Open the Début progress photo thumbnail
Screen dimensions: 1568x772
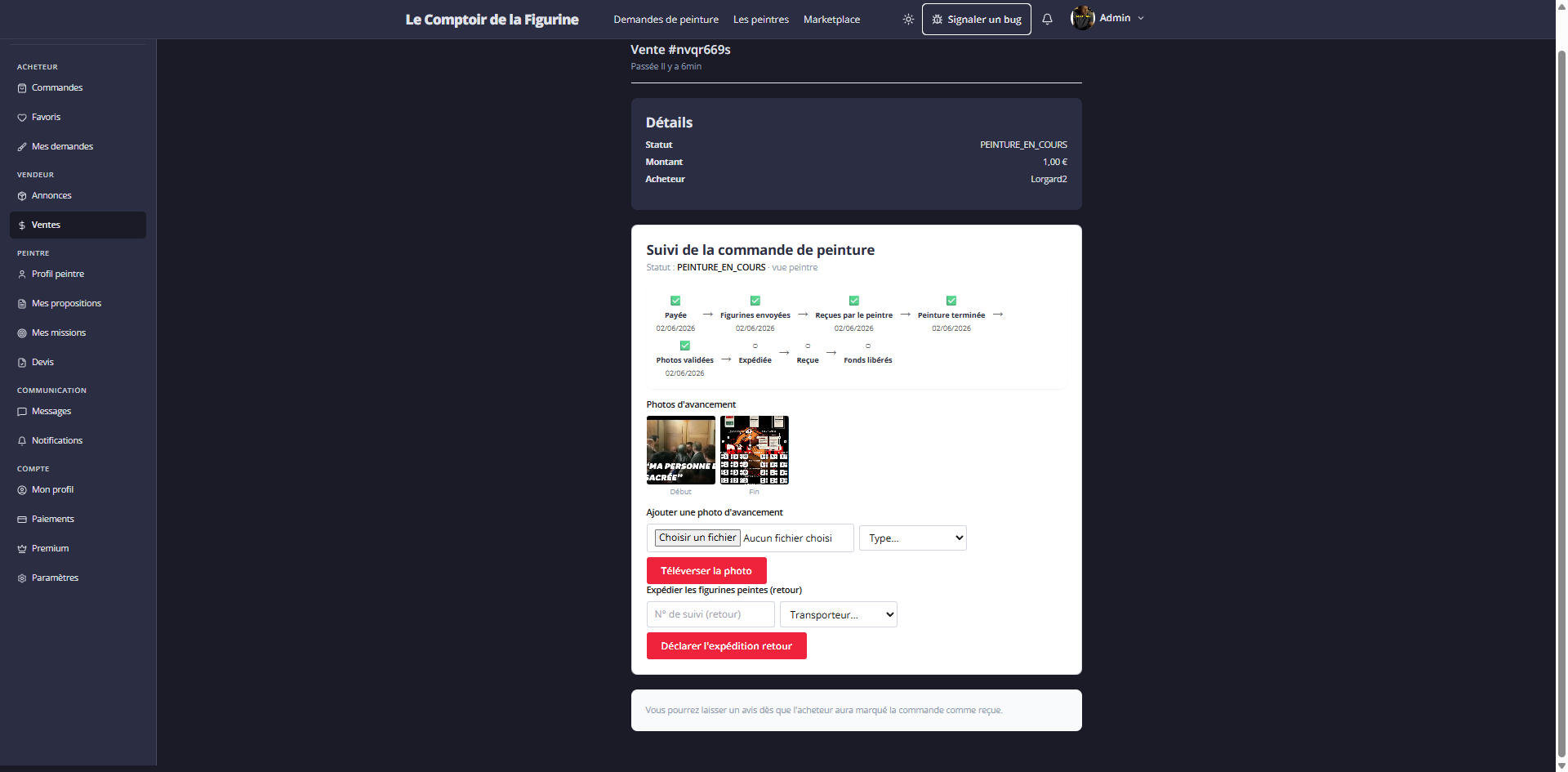point(681,450)
